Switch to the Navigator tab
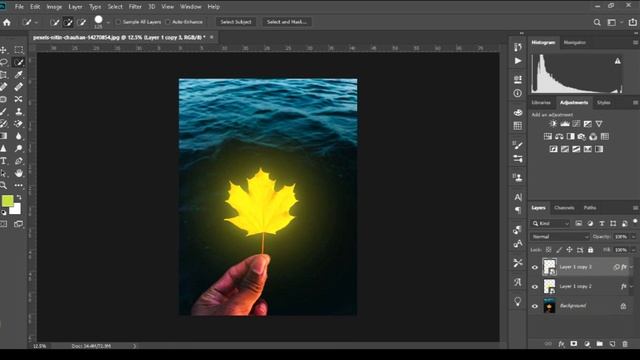The image size is (640, 360). pos(575,42)
